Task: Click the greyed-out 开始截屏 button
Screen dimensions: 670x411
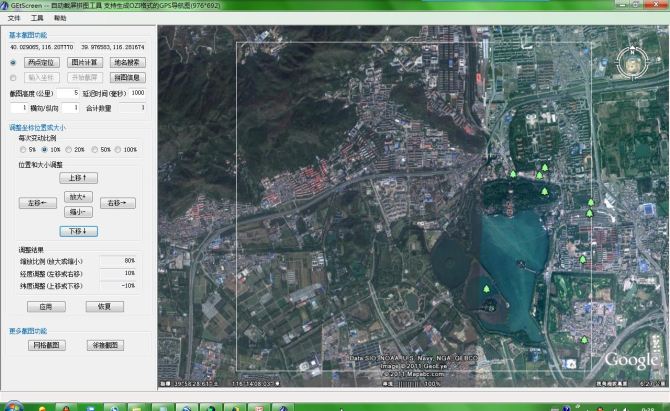Action: pos(85,77)
